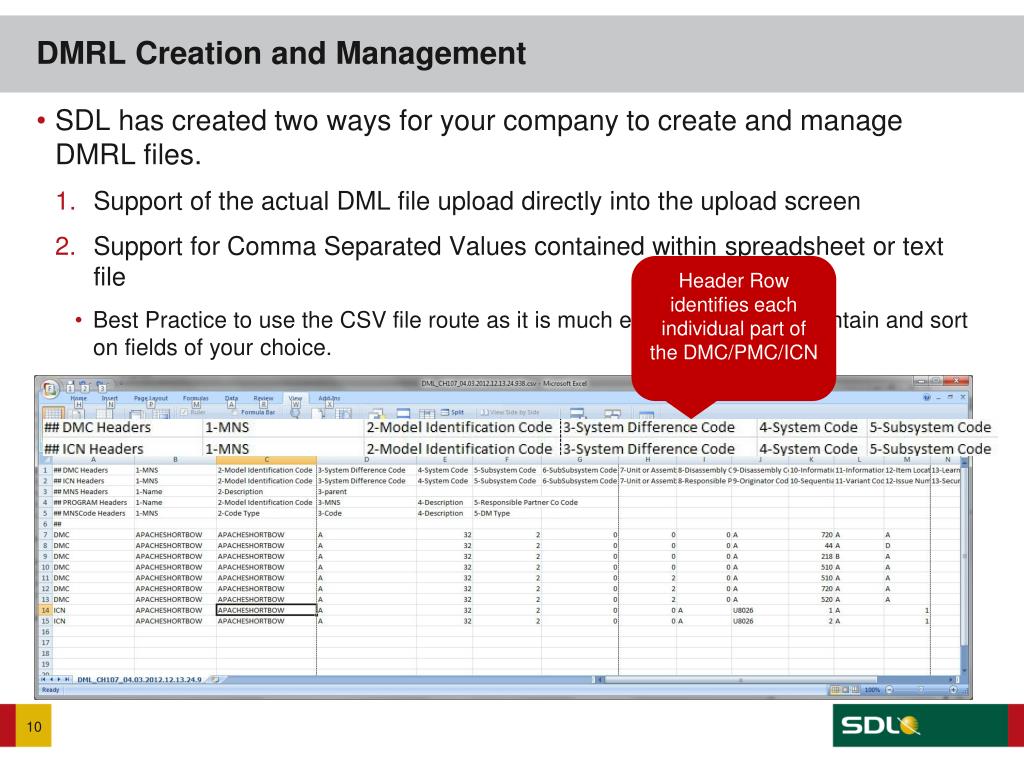The height and width of the screenshot is (768, 1024).
Task: Select the View ribbon tab
Action: pyautogui.click(x=295, y=398)
